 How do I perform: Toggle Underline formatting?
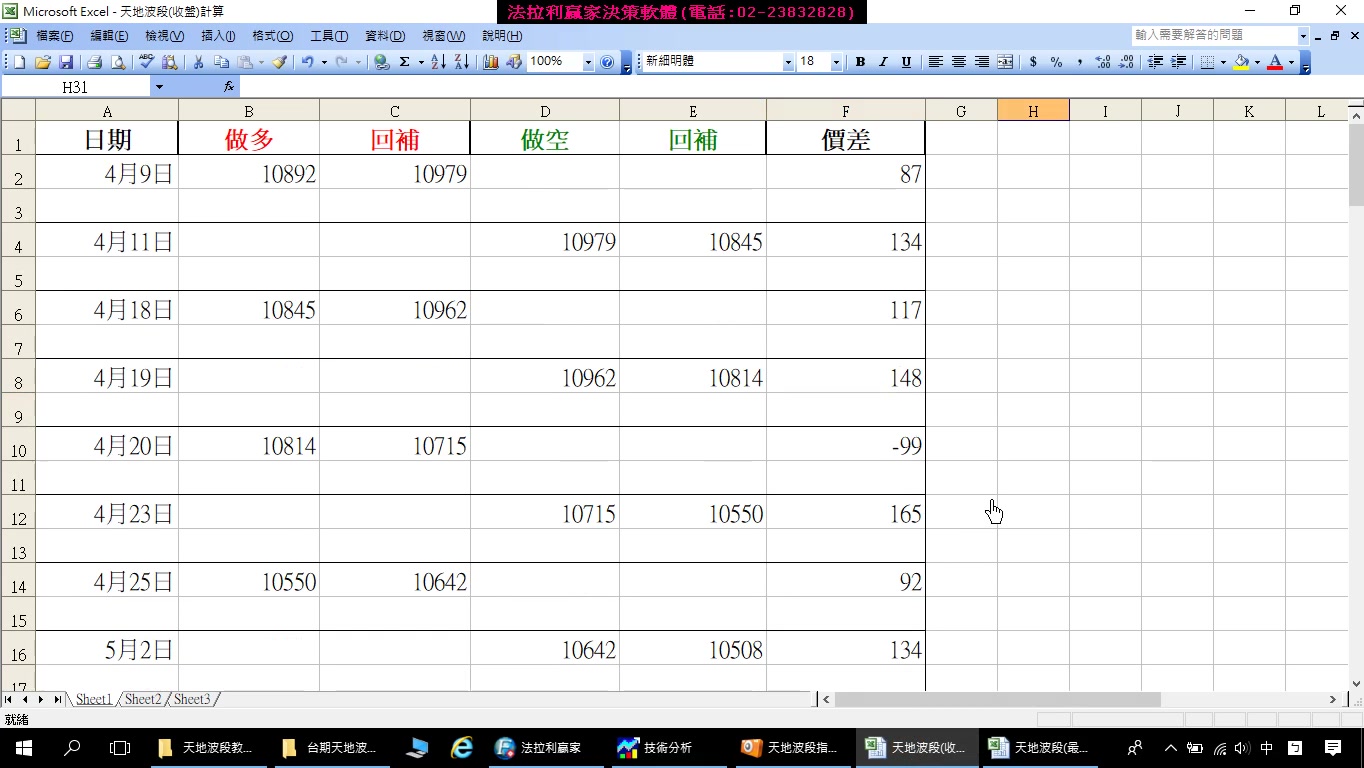coord(906,62)
